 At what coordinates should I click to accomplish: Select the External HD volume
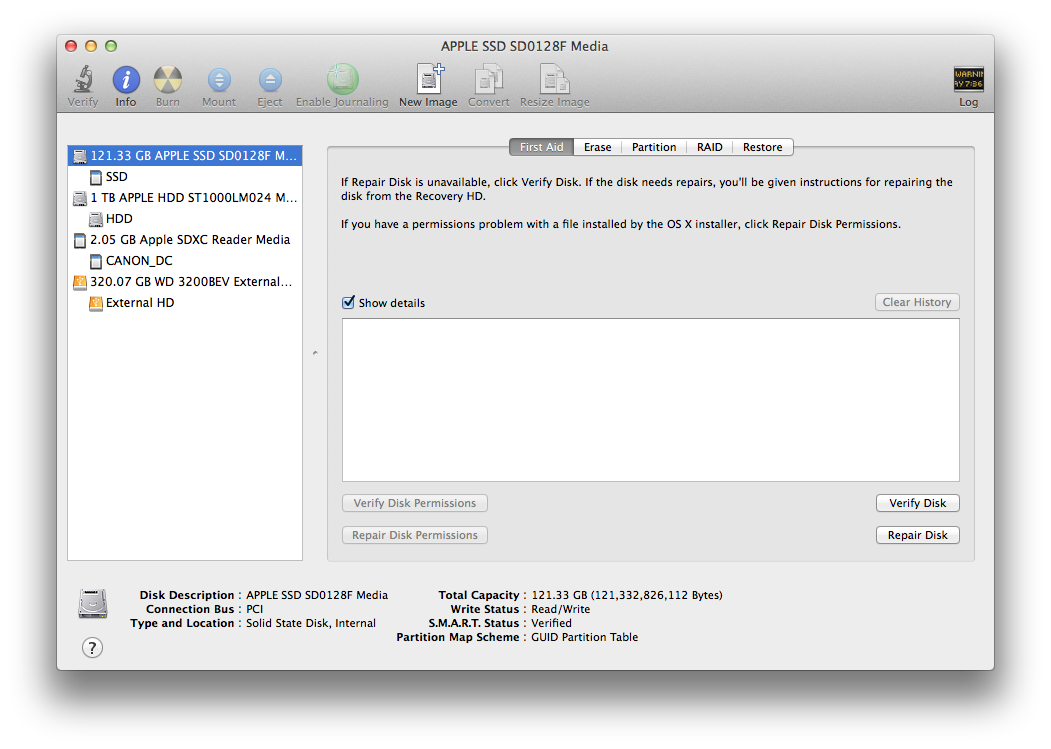click(185, 303)
